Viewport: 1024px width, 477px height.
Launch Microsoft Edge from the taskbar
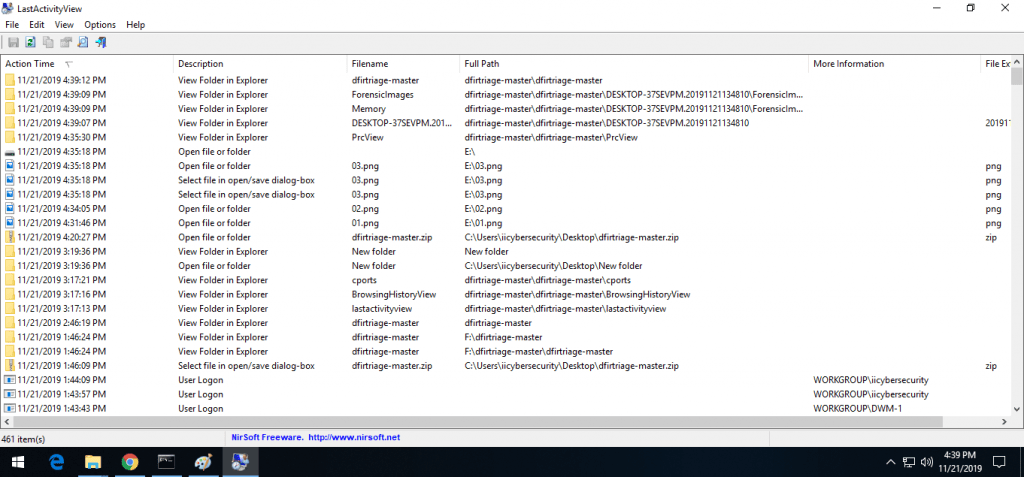[x=57, y=463]
